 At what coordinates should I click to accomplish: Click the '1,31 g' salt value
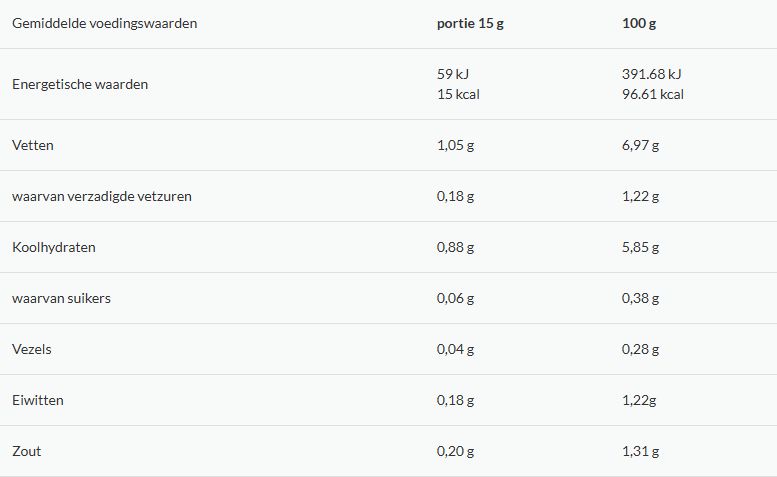pyautogui.click(x=640, y=452)
